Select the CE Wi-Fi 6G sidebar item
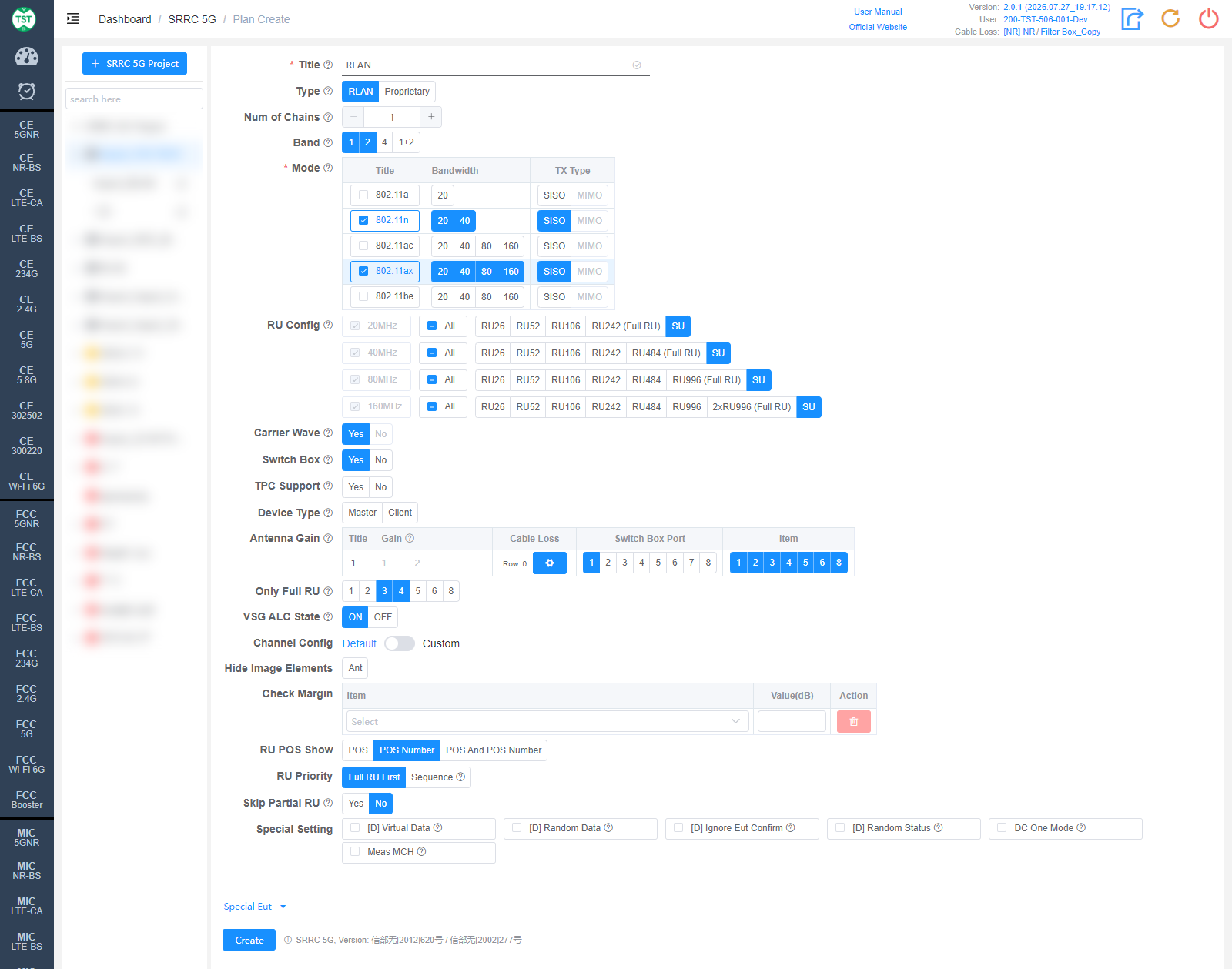The height and width of the screenshot is (969, 1232). pos(26,481)
